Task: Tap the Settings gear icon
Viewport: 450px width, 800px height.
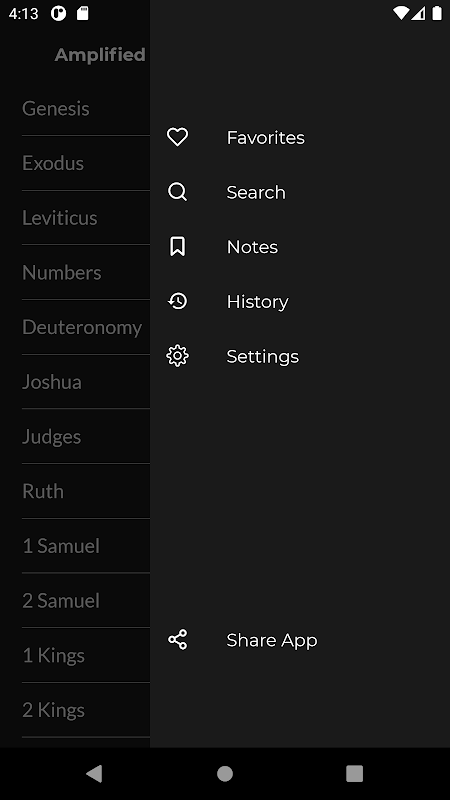Action: pos(178,356)
